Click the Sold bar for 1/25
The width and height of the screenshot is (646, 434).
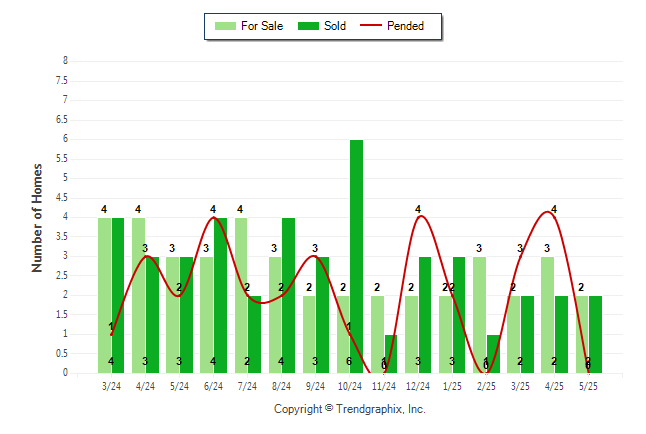[x=459, y=315]
